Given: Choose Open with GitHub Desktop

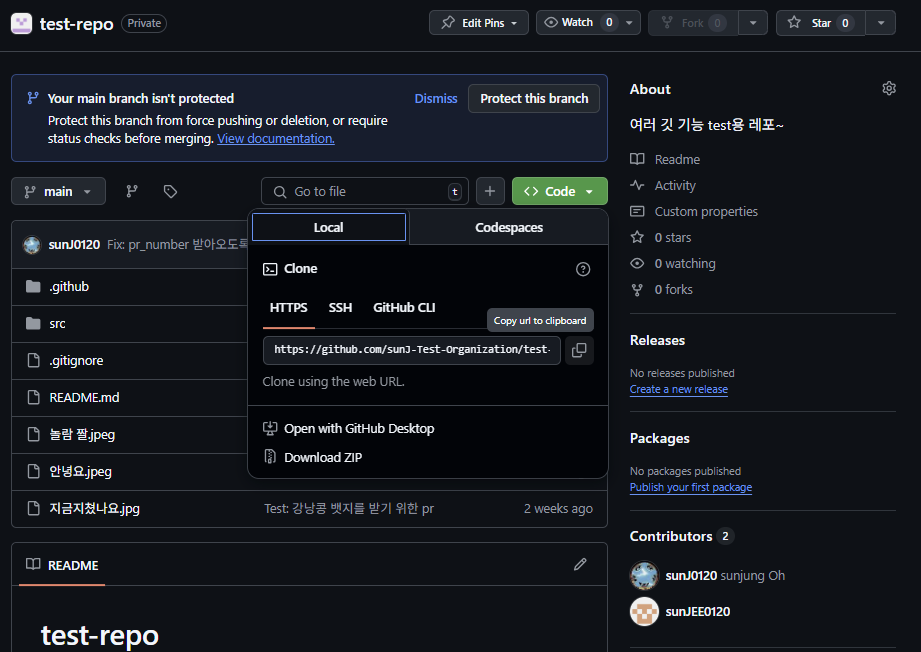Looking at the screenshot, I should pos(359,429).
